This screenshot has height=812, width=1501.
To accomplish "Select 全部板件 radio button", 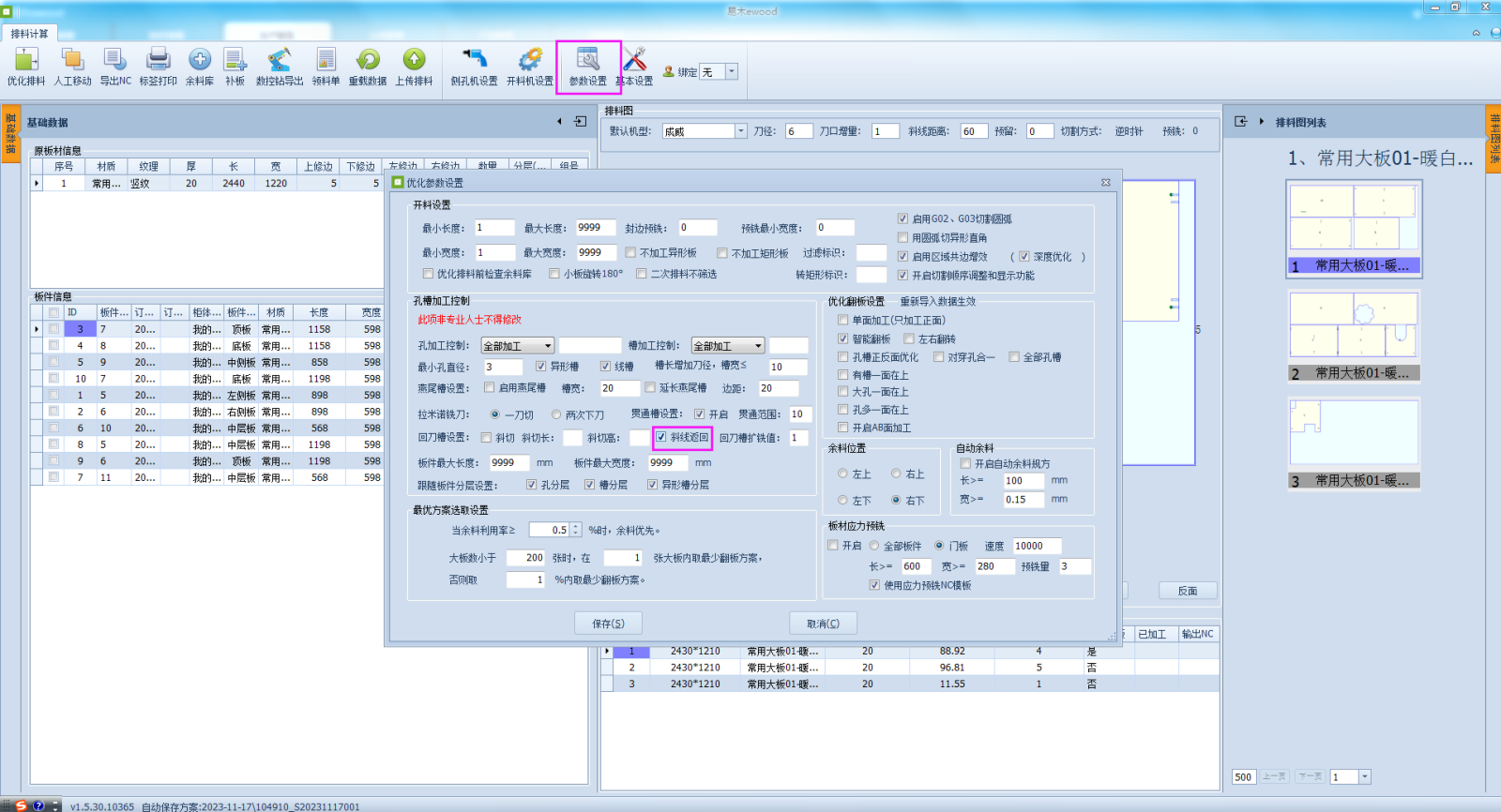I will (x=874, y=545).
